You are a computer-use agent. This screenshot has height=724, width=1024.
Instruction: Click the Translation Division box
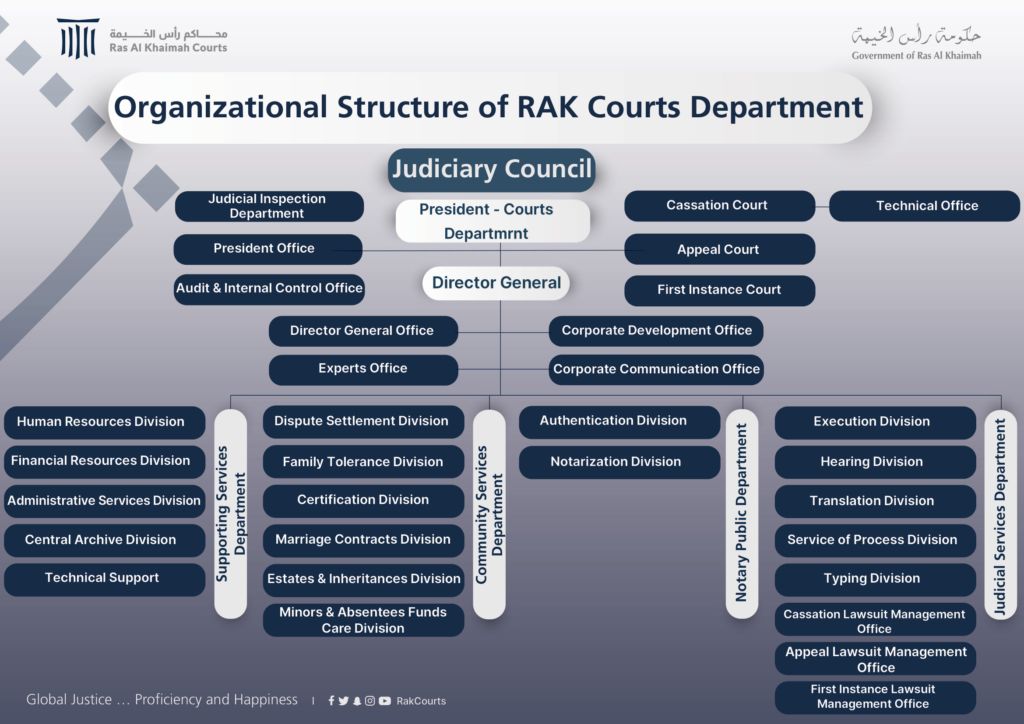pyautogui.click(x=874, y=501)
